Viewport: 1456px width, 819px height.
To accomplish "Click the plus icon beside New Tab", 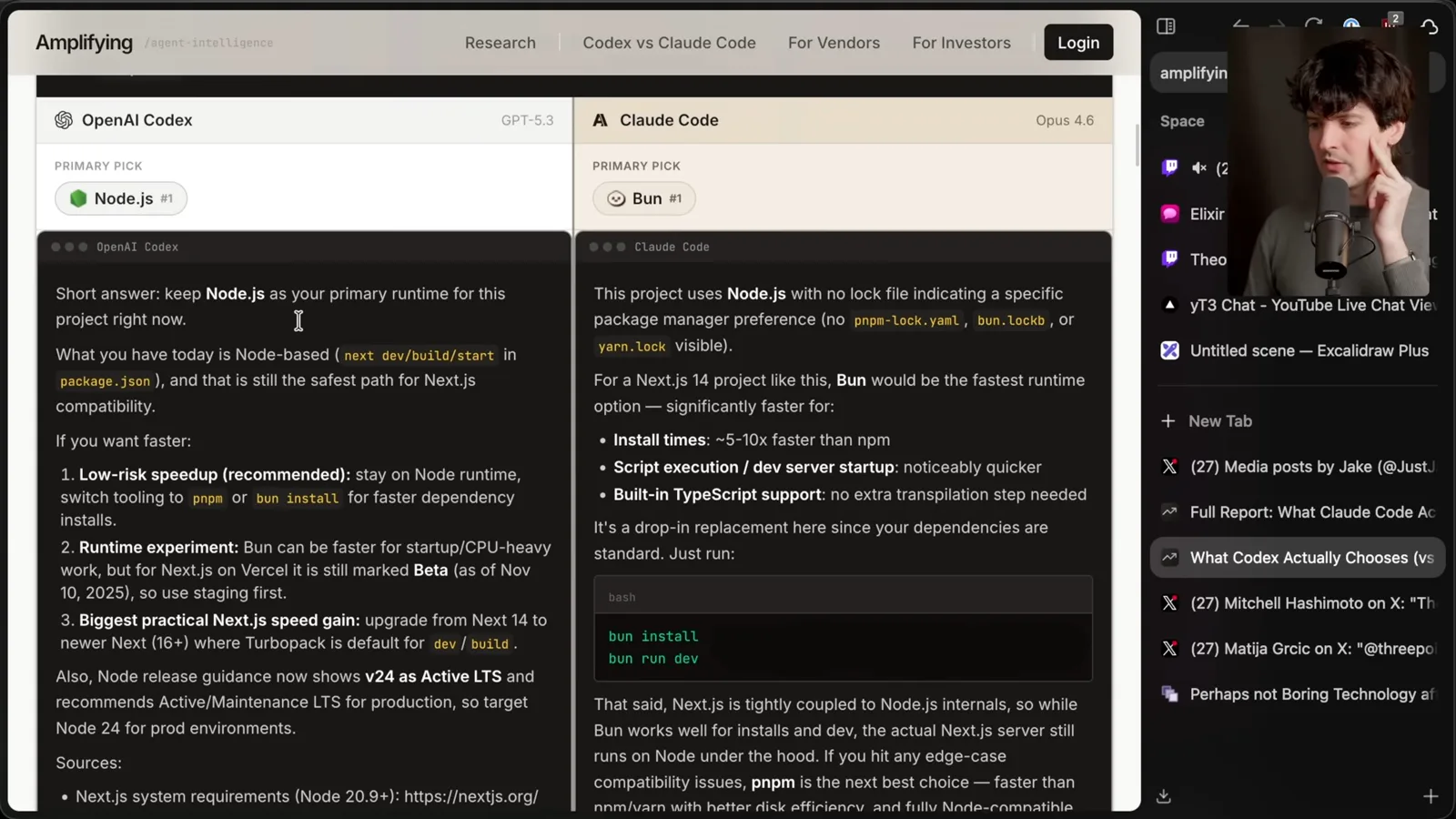I will tap(1168, 421).
